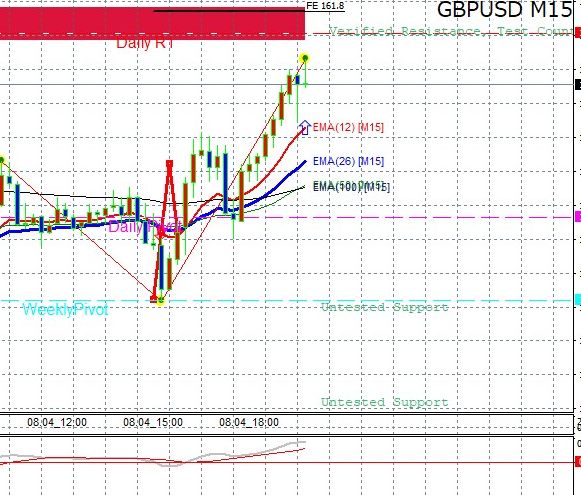581x495 pixels.
Task: Select the yellow swing-low marker near WeeklyPivot
Action: (160, 300)
